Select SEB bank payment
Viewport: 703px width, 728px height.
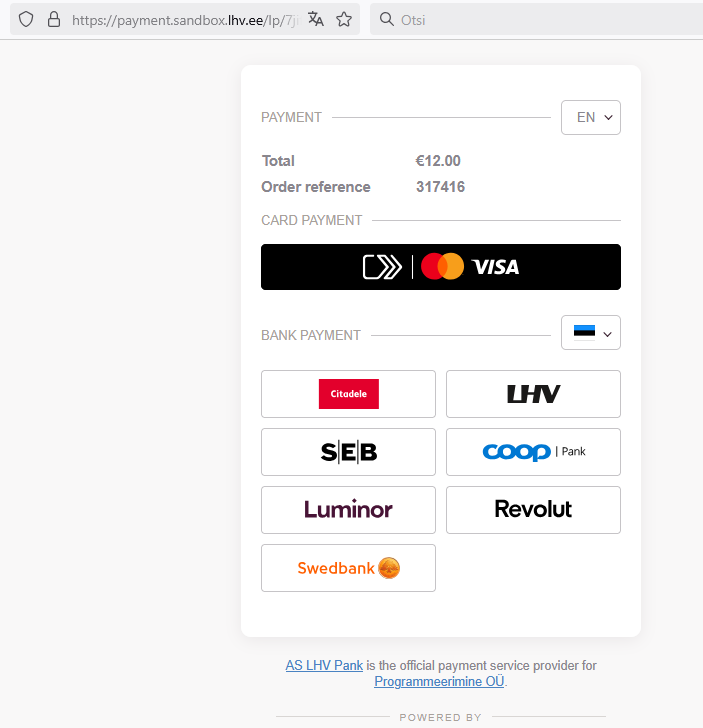click(x=348, y=452)
